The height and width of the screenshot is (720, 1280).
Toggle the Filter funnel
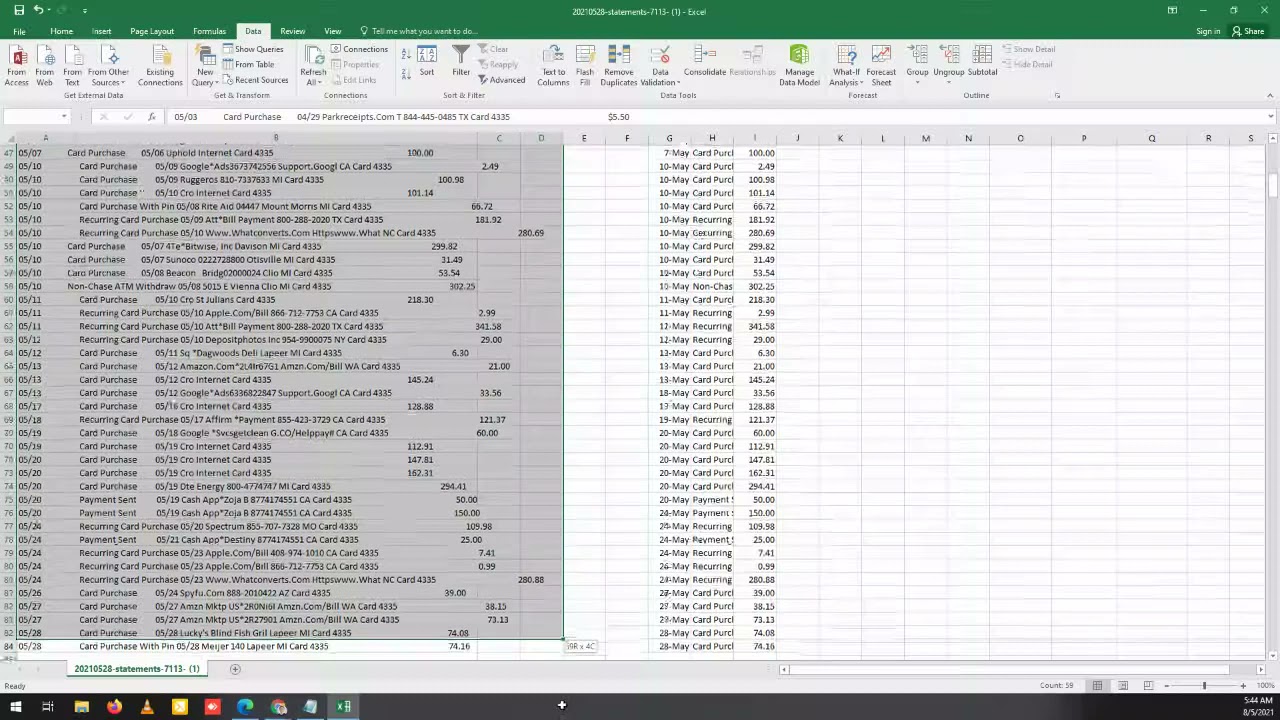pos(461,62)
